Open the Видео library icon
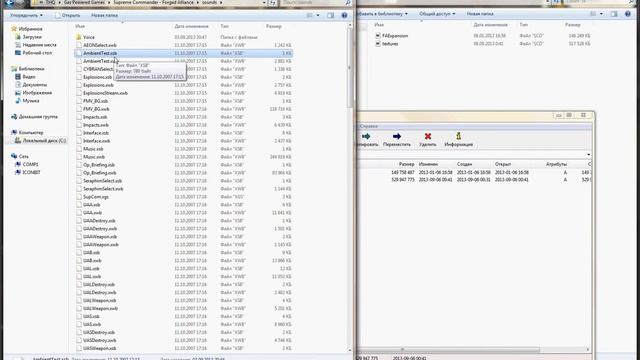The width and height of the screenshot is (640, 360). point(18,77)
